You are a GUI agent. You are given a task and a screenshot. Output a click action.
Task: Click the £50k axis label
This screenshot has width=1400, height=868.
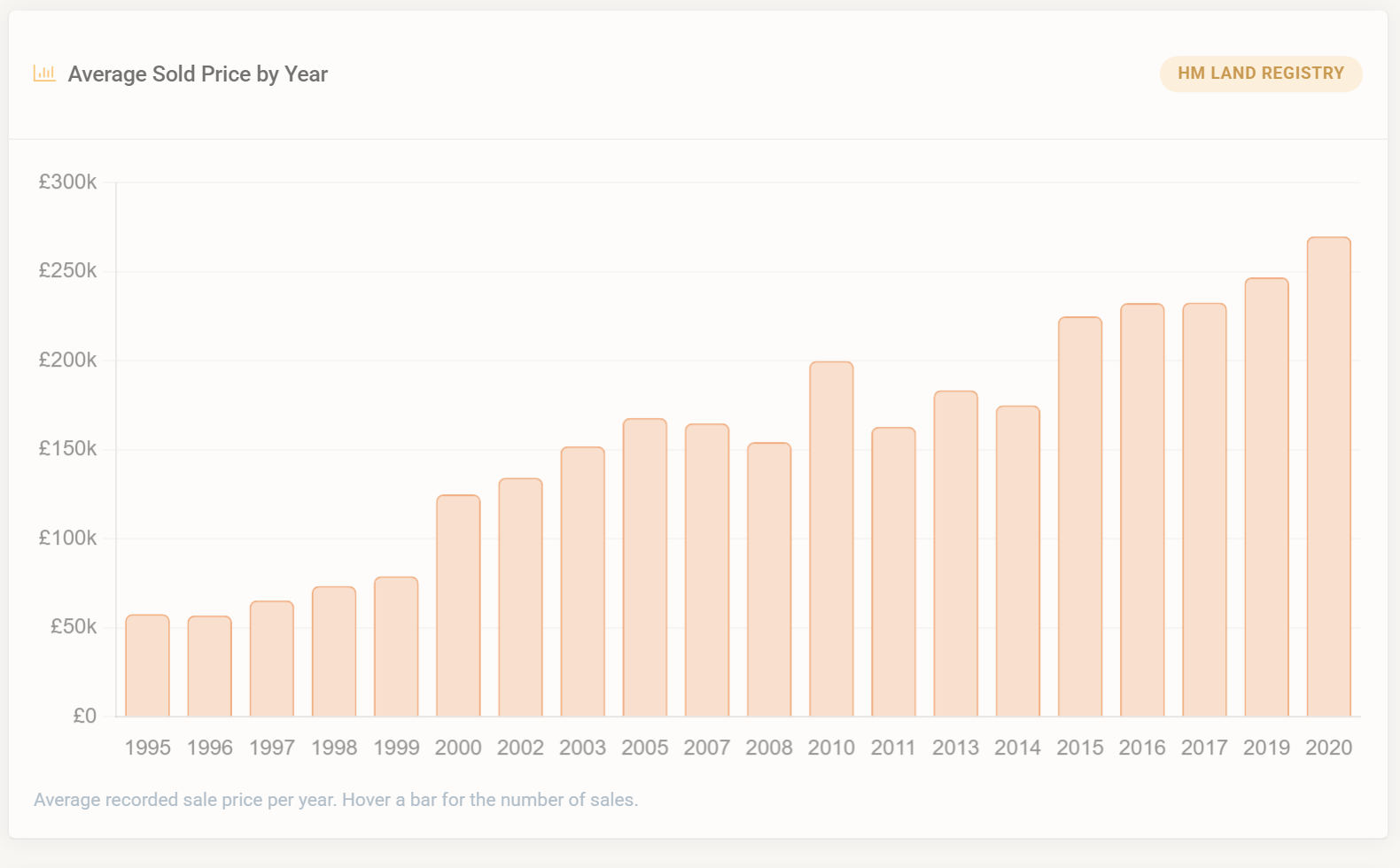[74, 627]
